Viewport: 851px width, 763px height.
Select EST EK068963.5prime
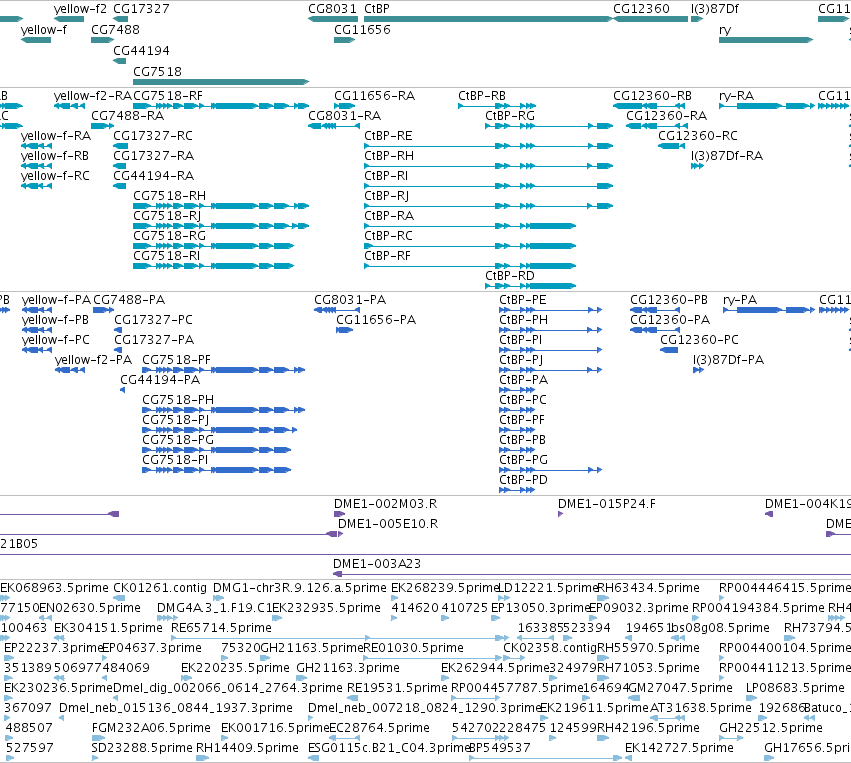pos(54,588)
